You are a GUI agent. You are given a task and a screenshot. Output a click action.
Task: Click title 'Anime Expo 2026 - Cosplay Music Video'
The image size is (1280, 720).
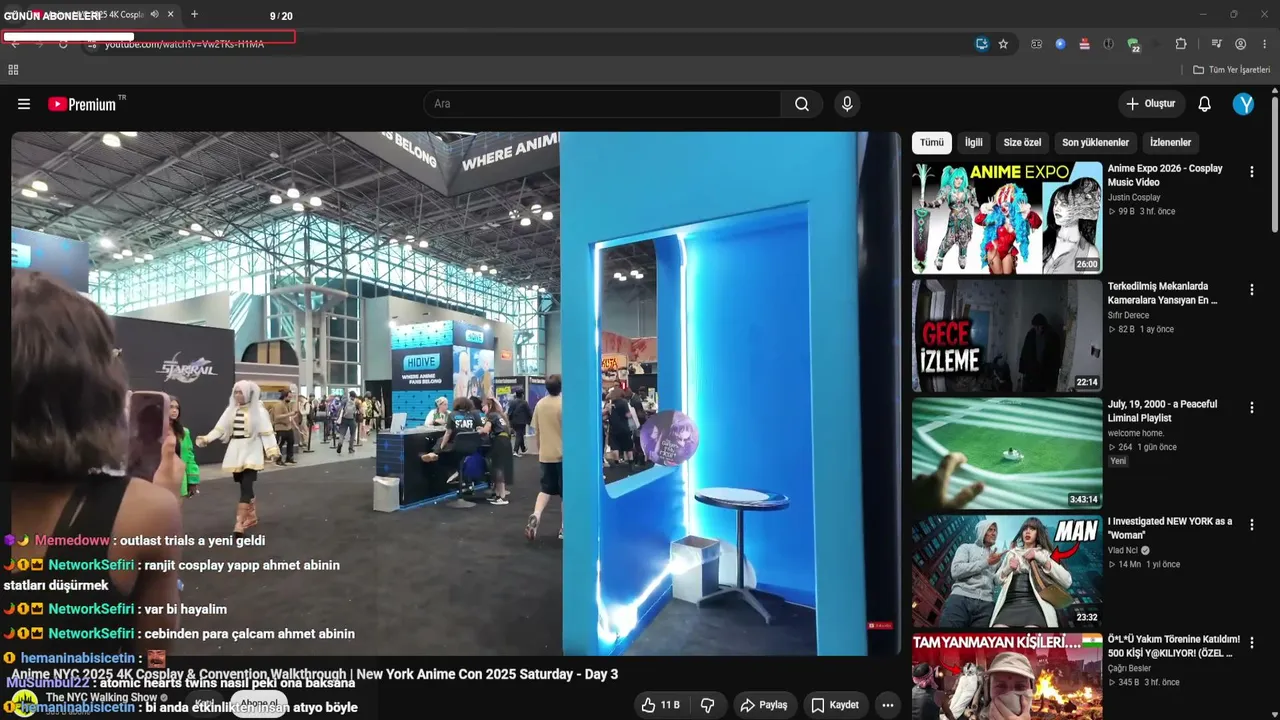pyautogui.click(x=1165, y=175)
